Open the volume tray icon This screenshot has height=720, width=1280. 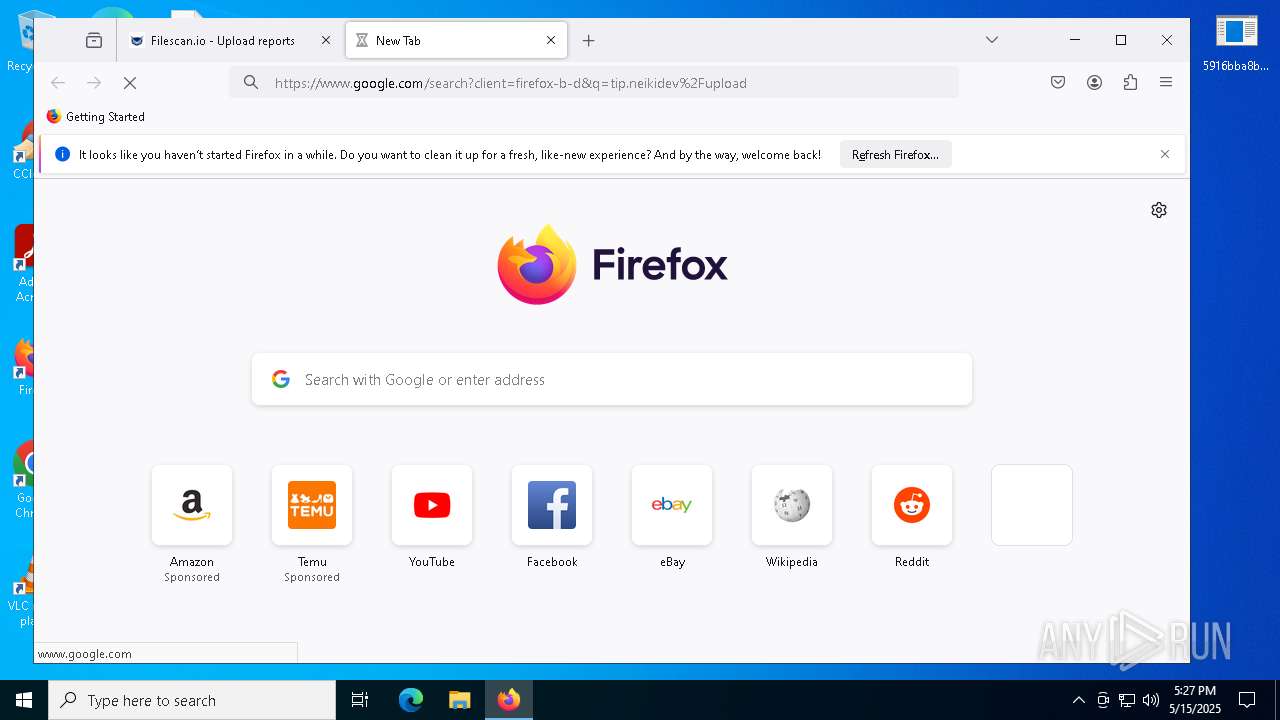coord(1151,700)
